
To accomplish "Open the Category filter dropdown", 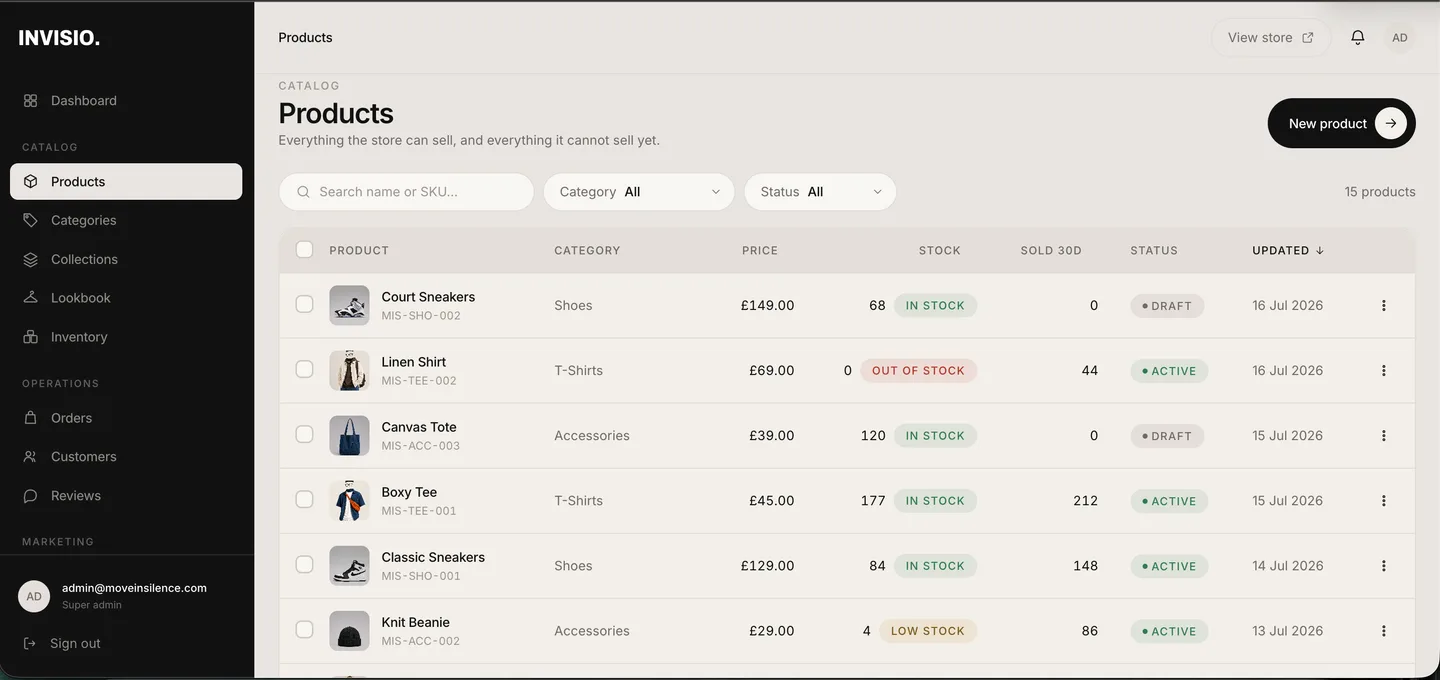I will tap(639, 192).
